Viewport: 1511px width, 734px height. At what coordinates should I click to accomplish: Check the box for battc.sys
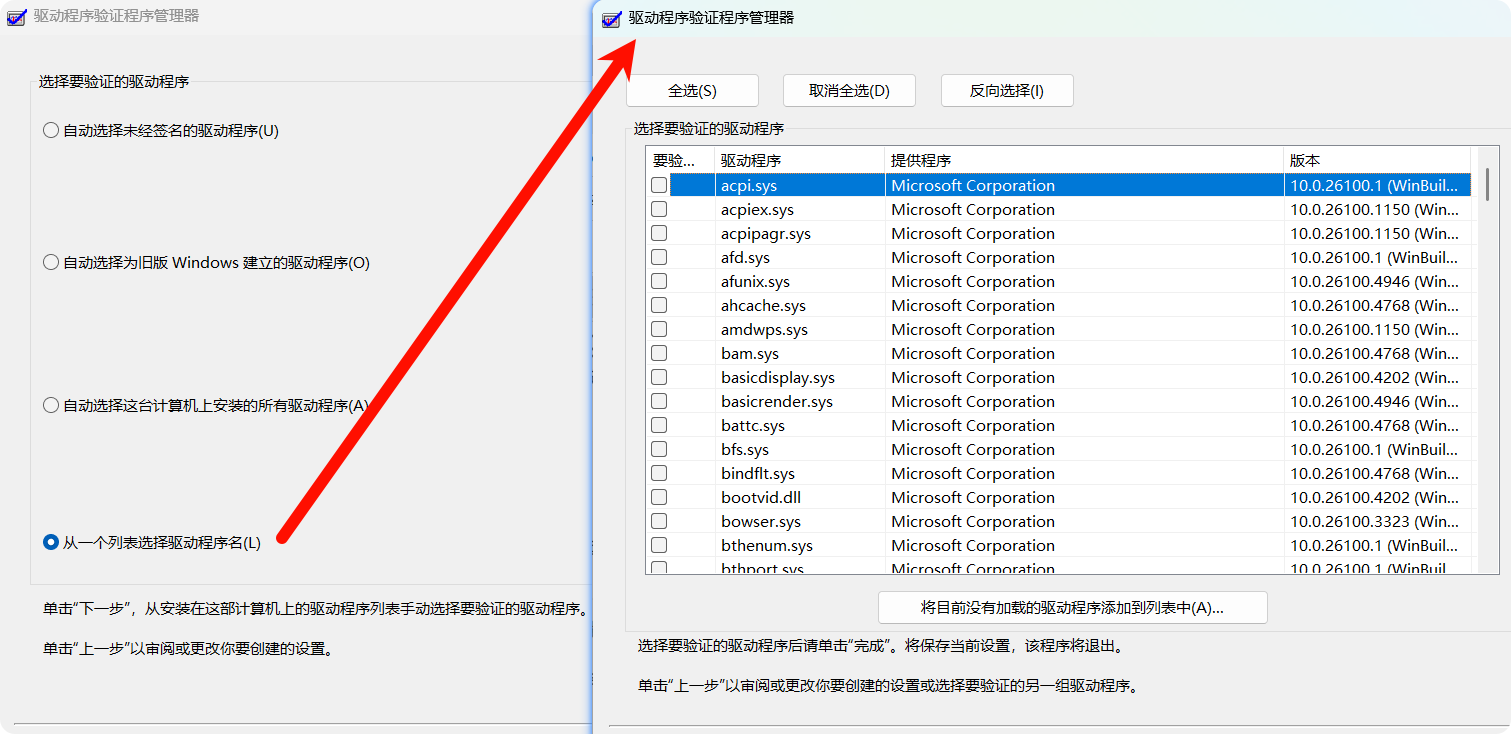(659, 425)
